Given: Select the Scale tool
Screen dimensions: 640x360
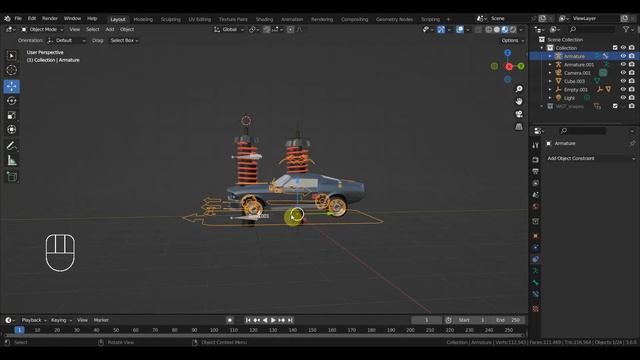Looking at the screenshot, I should click(11, 115).
